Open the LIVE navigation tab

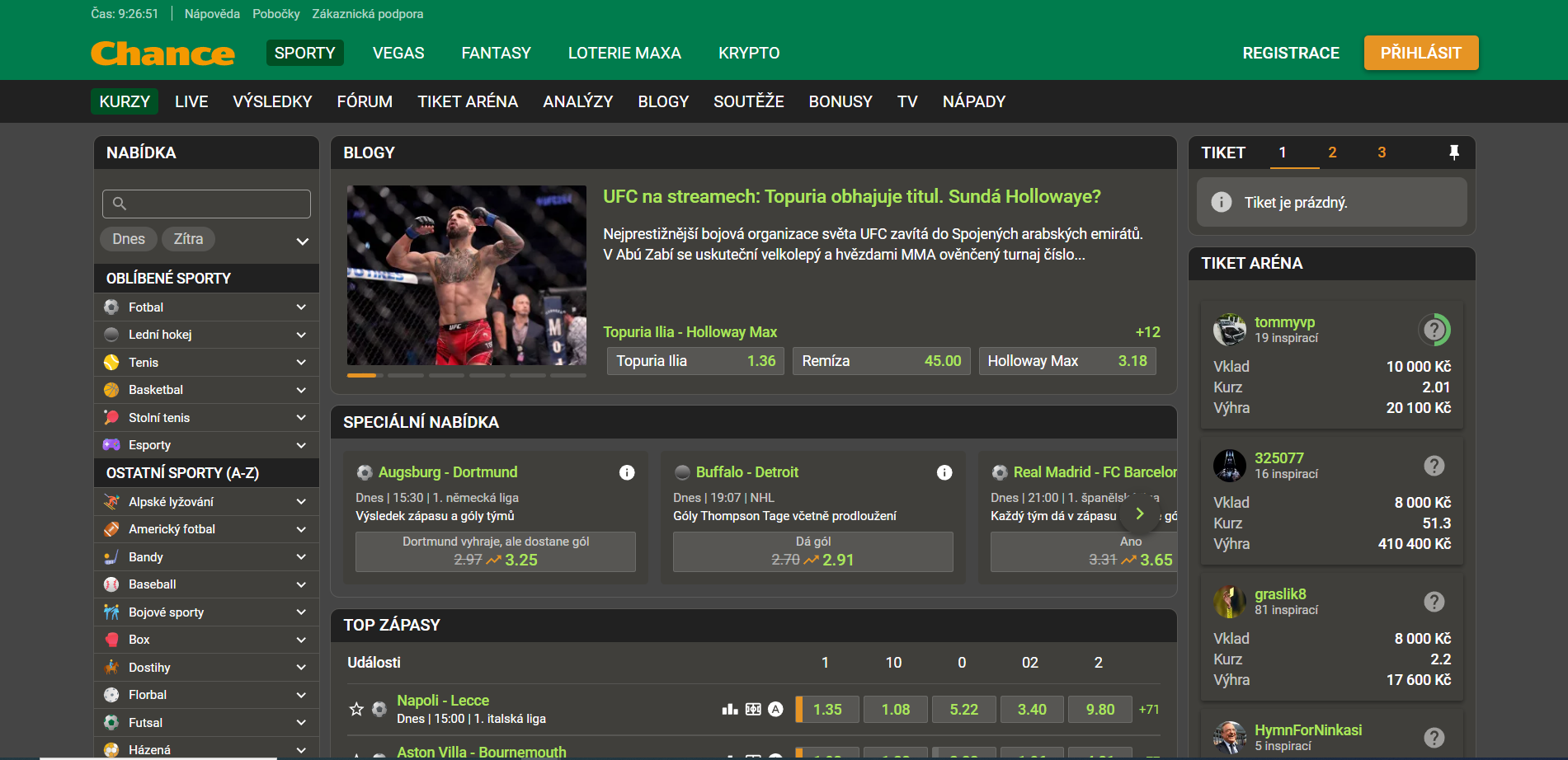(x=191, y=101)
